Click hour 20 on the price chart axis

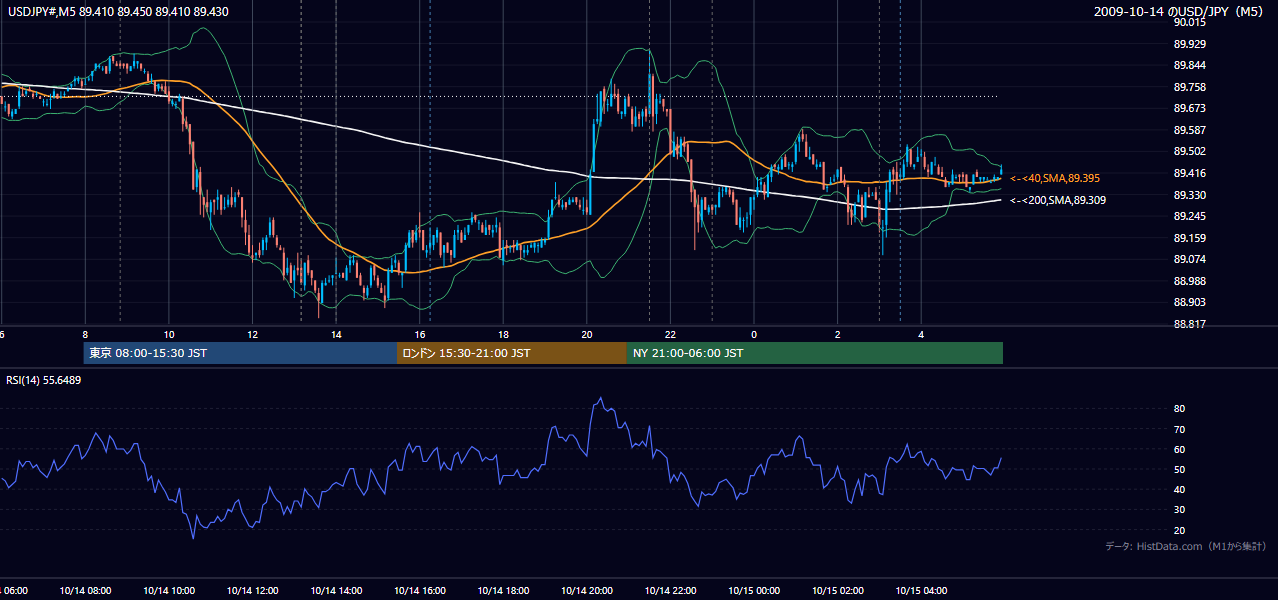point(587,334)
